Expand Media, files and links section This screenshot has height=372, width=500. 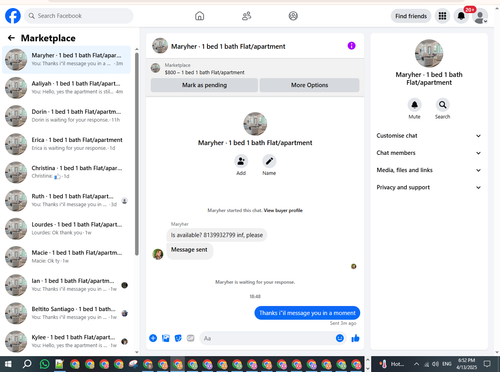429,170
